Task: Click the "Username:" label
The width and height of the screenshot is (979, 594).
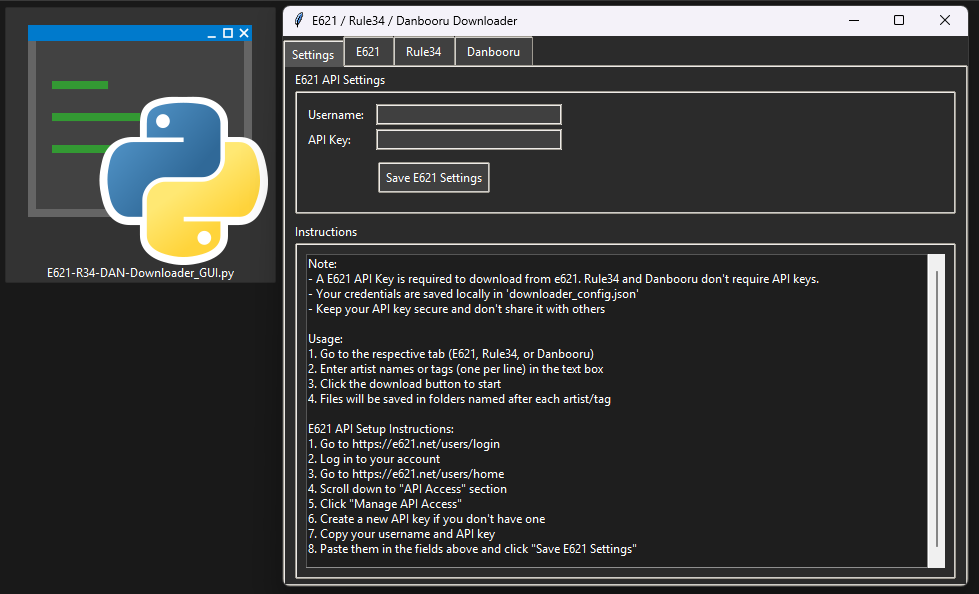Action: coord(336,115)
